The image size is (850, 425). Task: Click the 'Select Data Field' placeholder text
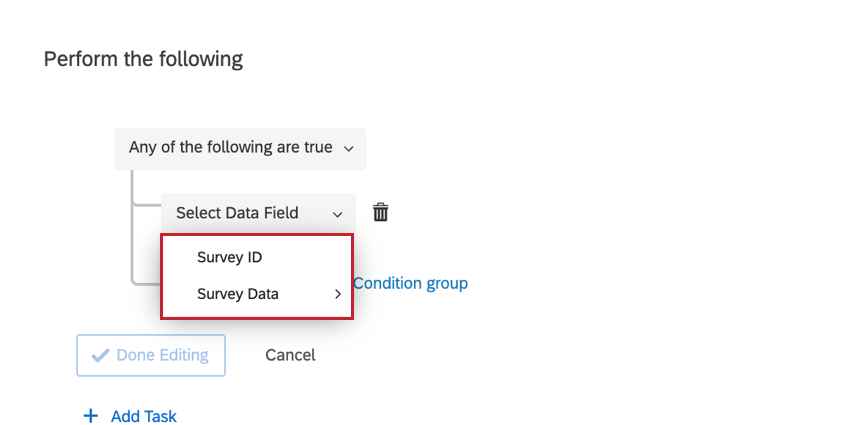237,213
